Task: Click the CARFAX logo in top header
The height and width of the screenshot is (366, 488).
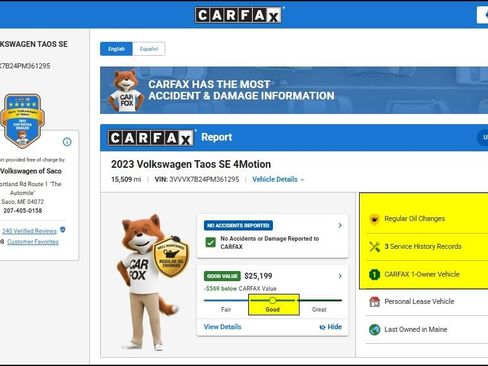Action: pyautogui.click(x=238, y=15)
